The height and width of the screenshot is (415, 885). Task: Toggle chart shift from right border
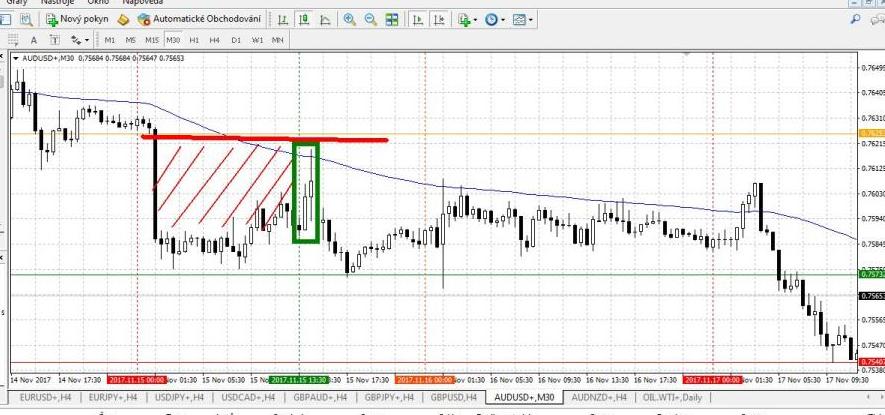(x=439, y=20)
